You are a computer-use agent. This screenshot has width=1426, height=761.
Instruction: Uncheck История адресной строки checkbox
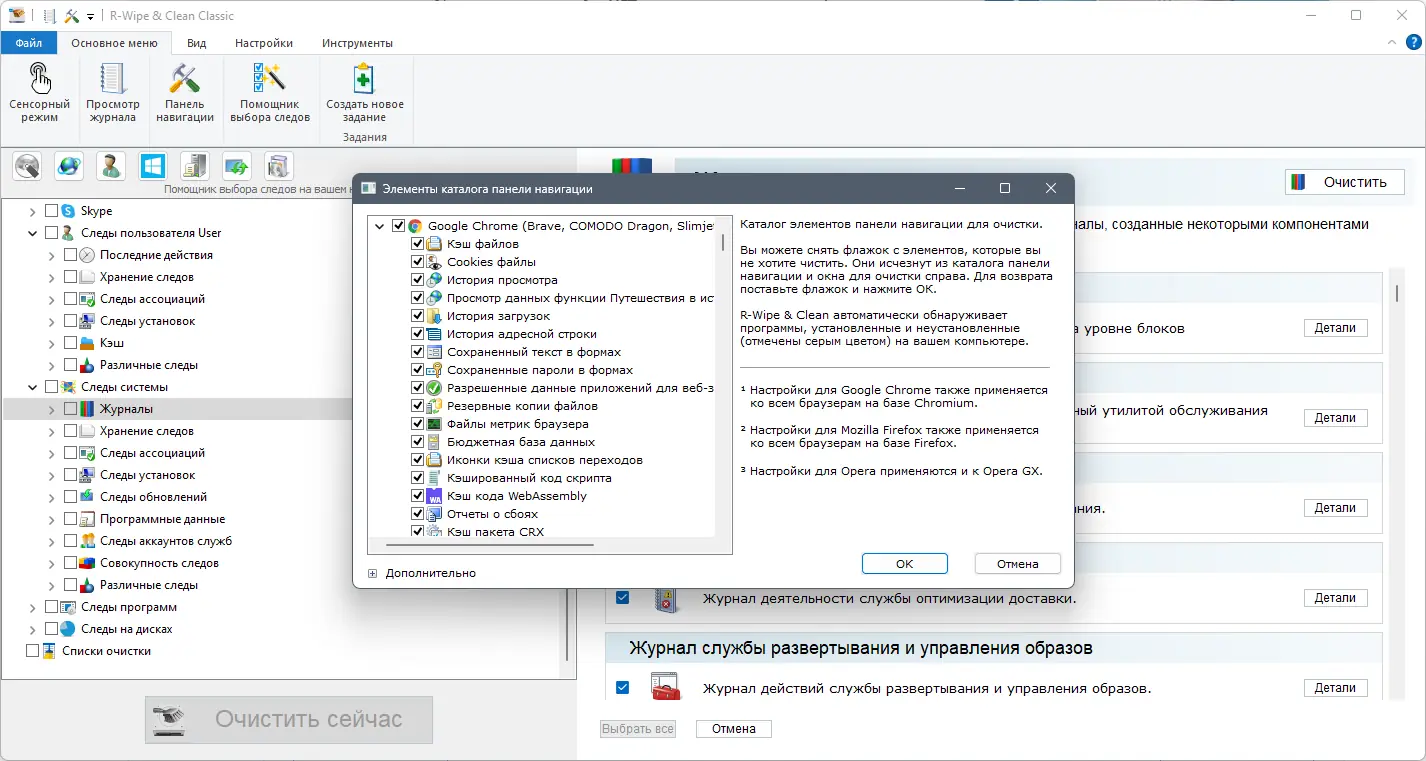418,334
